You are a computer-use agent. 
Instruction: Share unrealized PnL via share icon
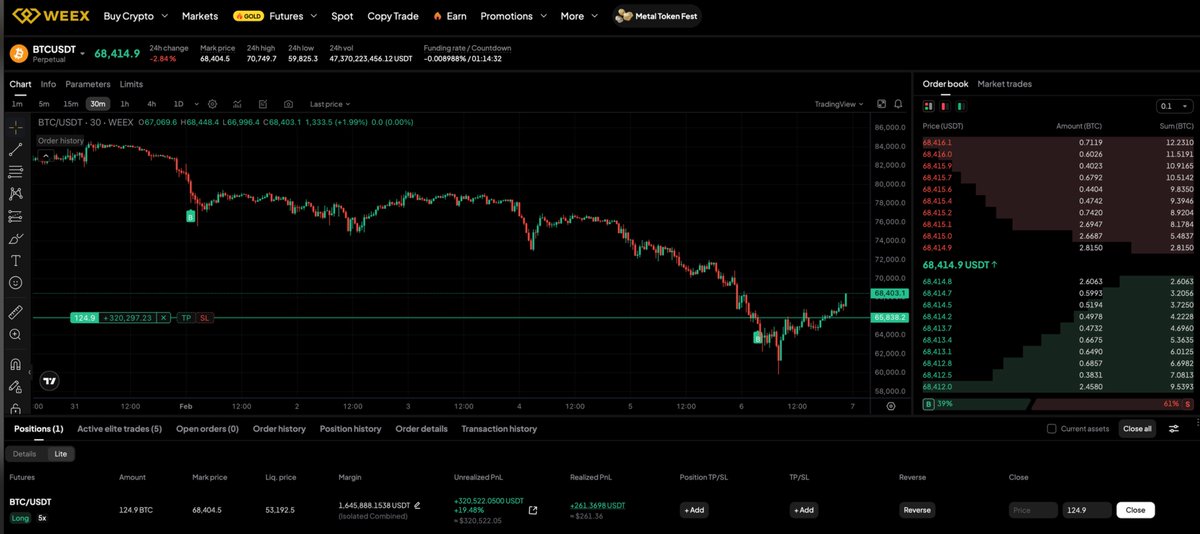533,510
